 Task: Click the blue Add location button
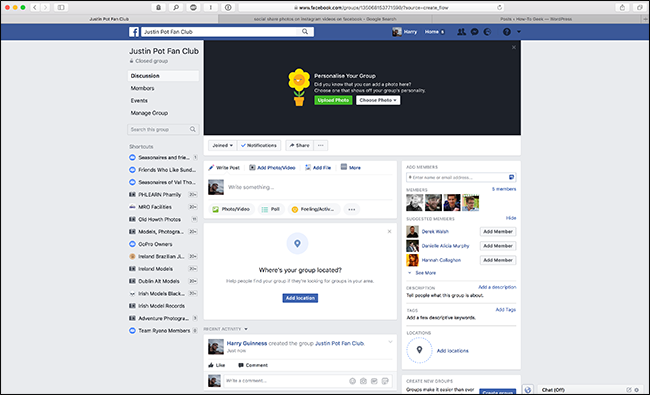click(300, 298)
